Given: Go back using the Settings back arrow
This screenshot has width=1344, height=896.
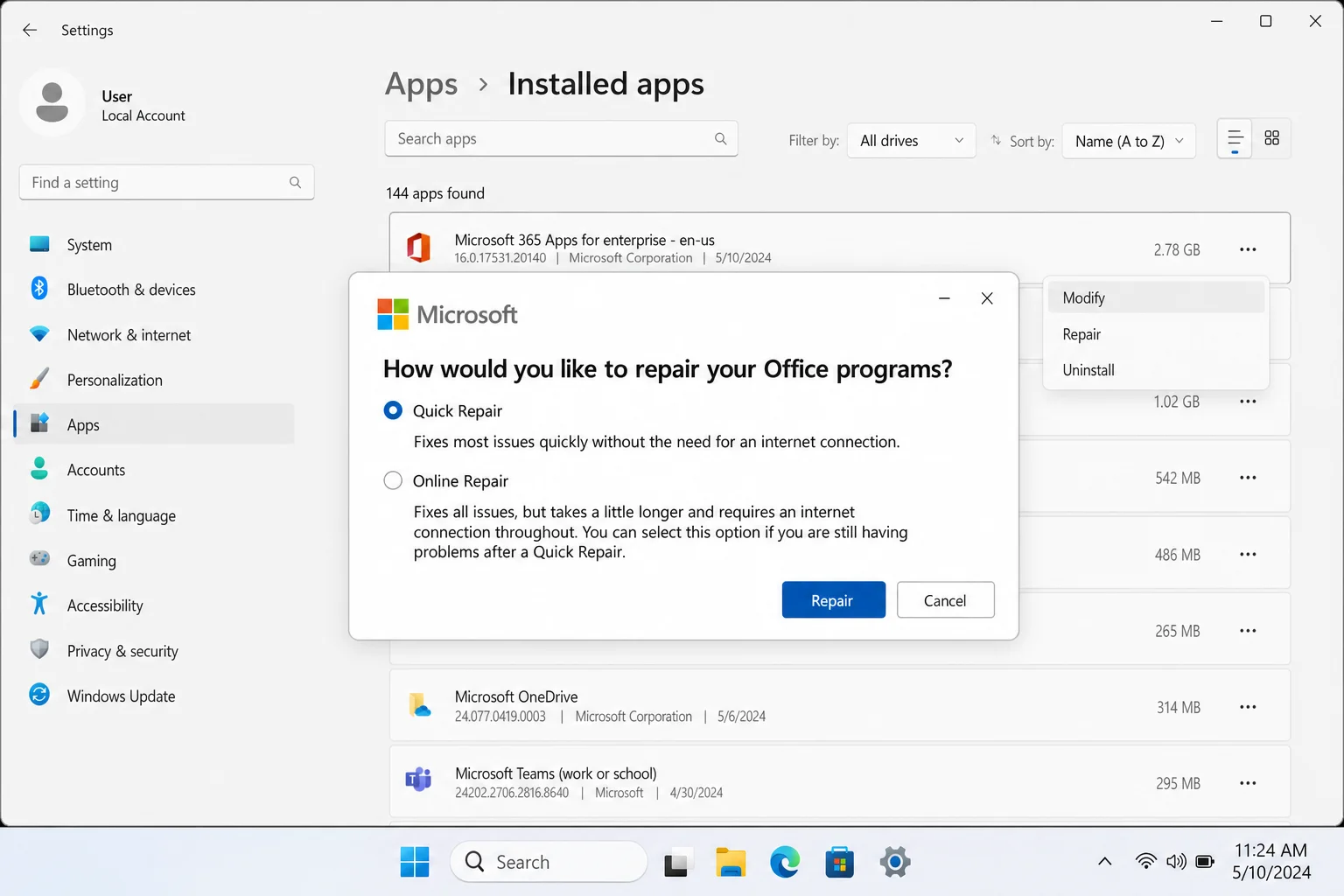Looking at the screenshot, I should [x=30, y=30].
